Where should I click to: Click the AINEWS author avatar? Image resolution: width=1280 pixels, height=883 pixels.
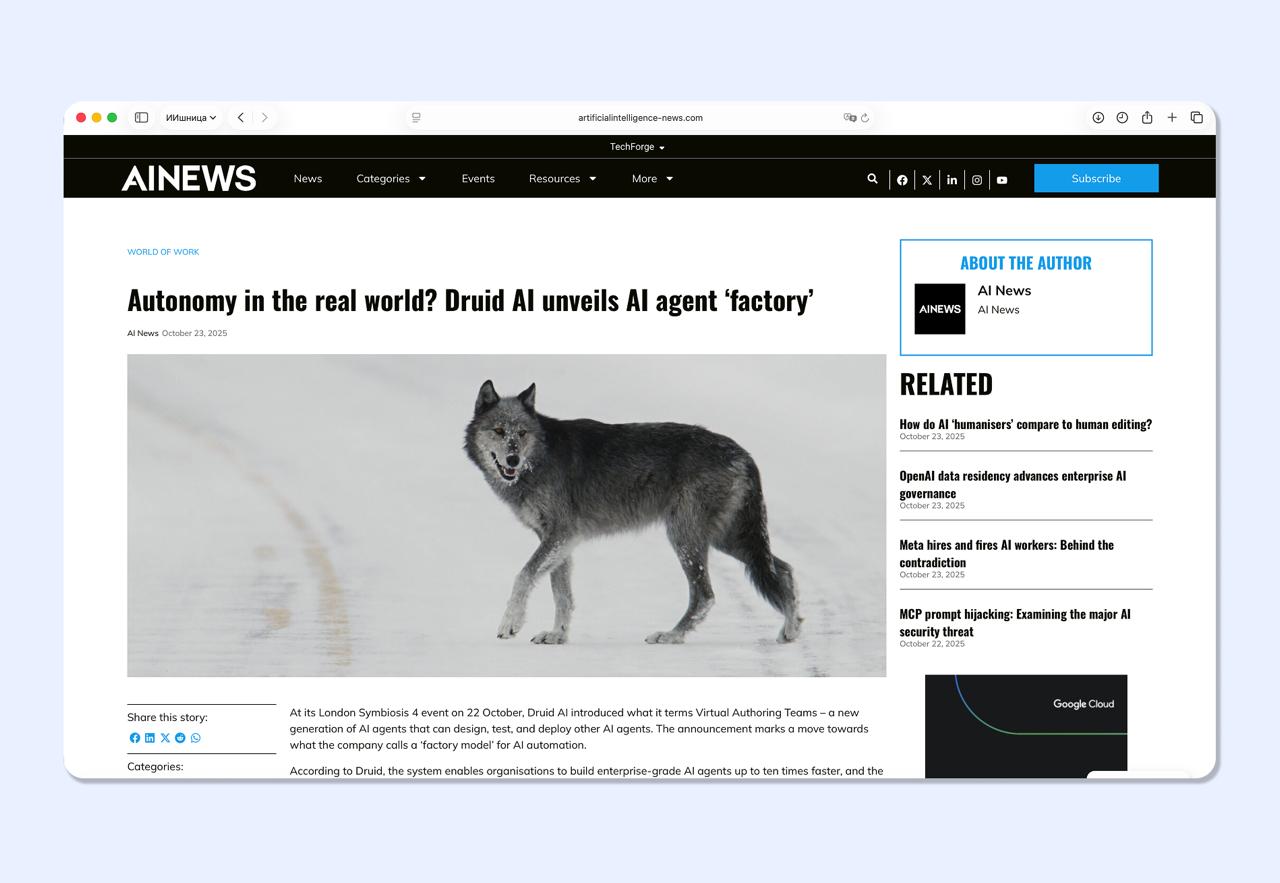[x=940, y=309]
